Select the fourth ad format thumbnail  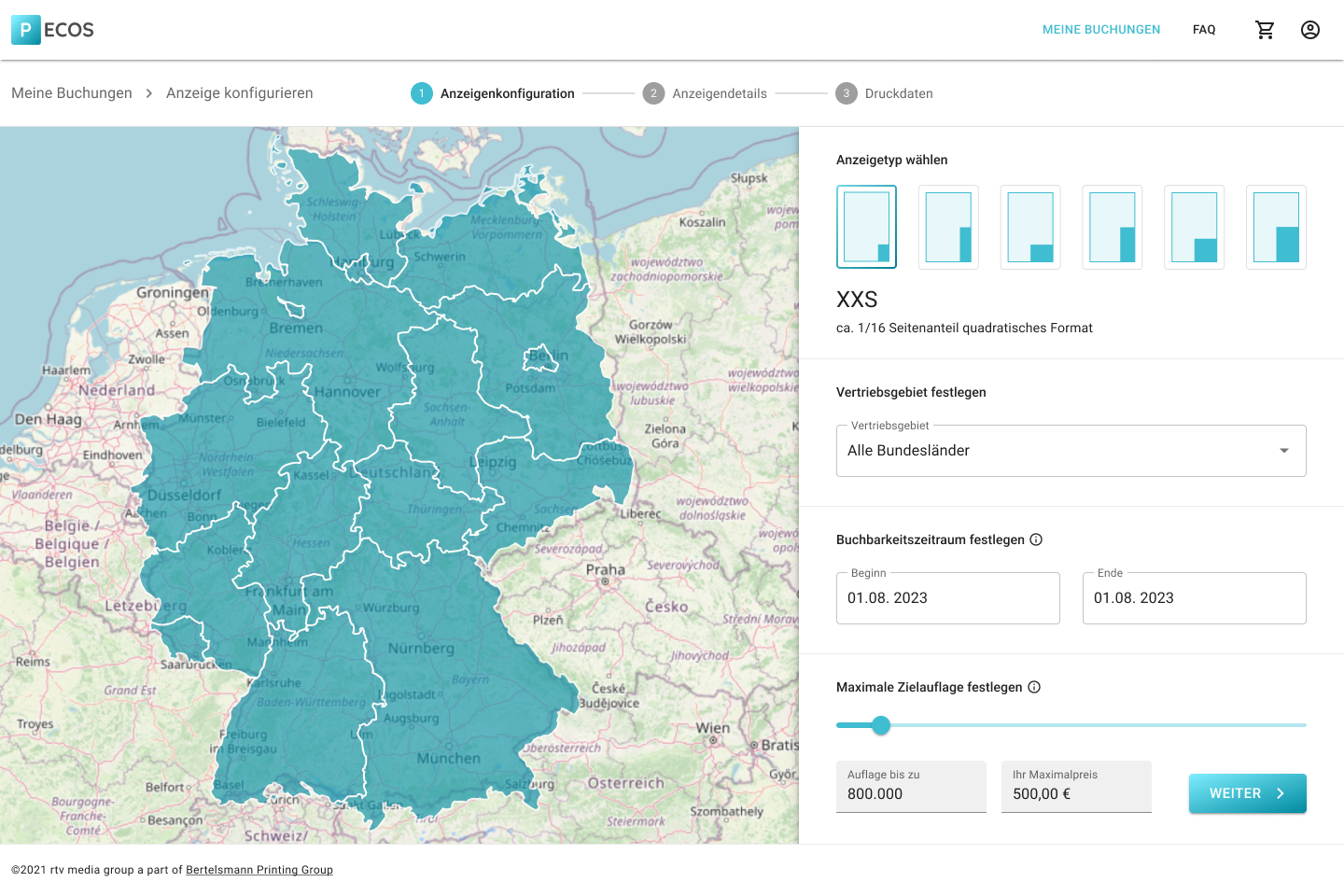(x=1113, y=227)
